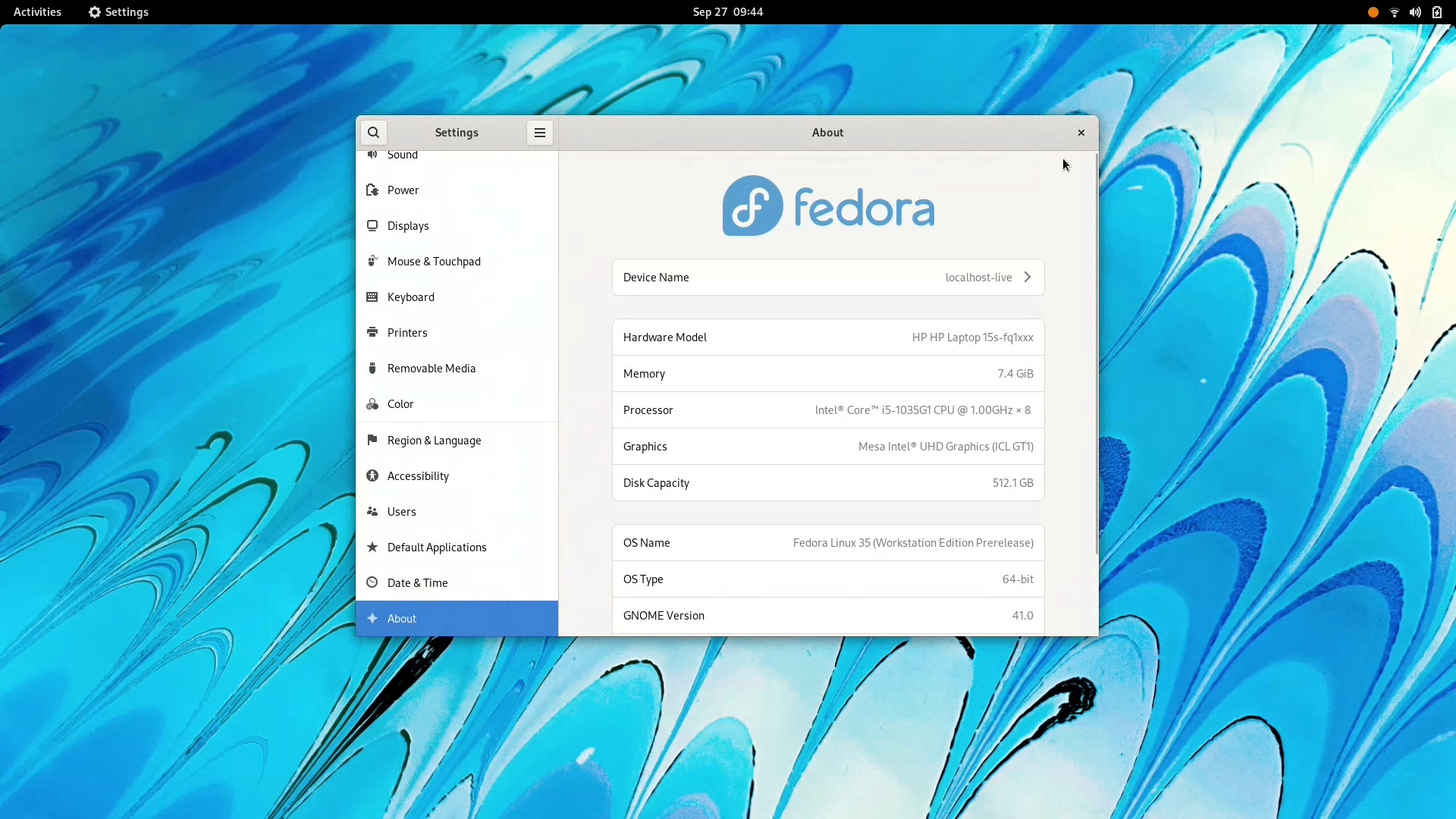This screenshot has height=819, width=1456.
Task: Select Removable Media in sidebar
Action: pyautogui.click(x=457, y=368)
